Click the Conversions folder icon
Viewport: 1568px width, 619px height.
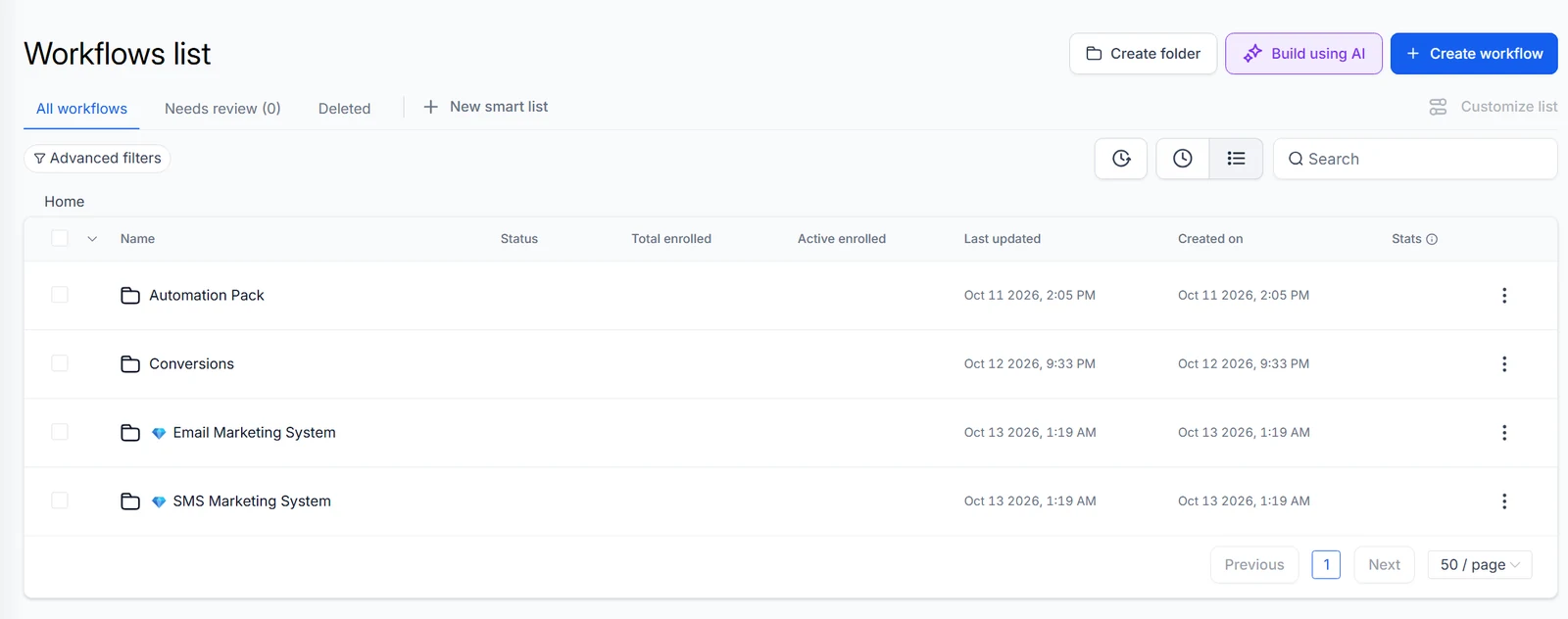click(130, 364)
